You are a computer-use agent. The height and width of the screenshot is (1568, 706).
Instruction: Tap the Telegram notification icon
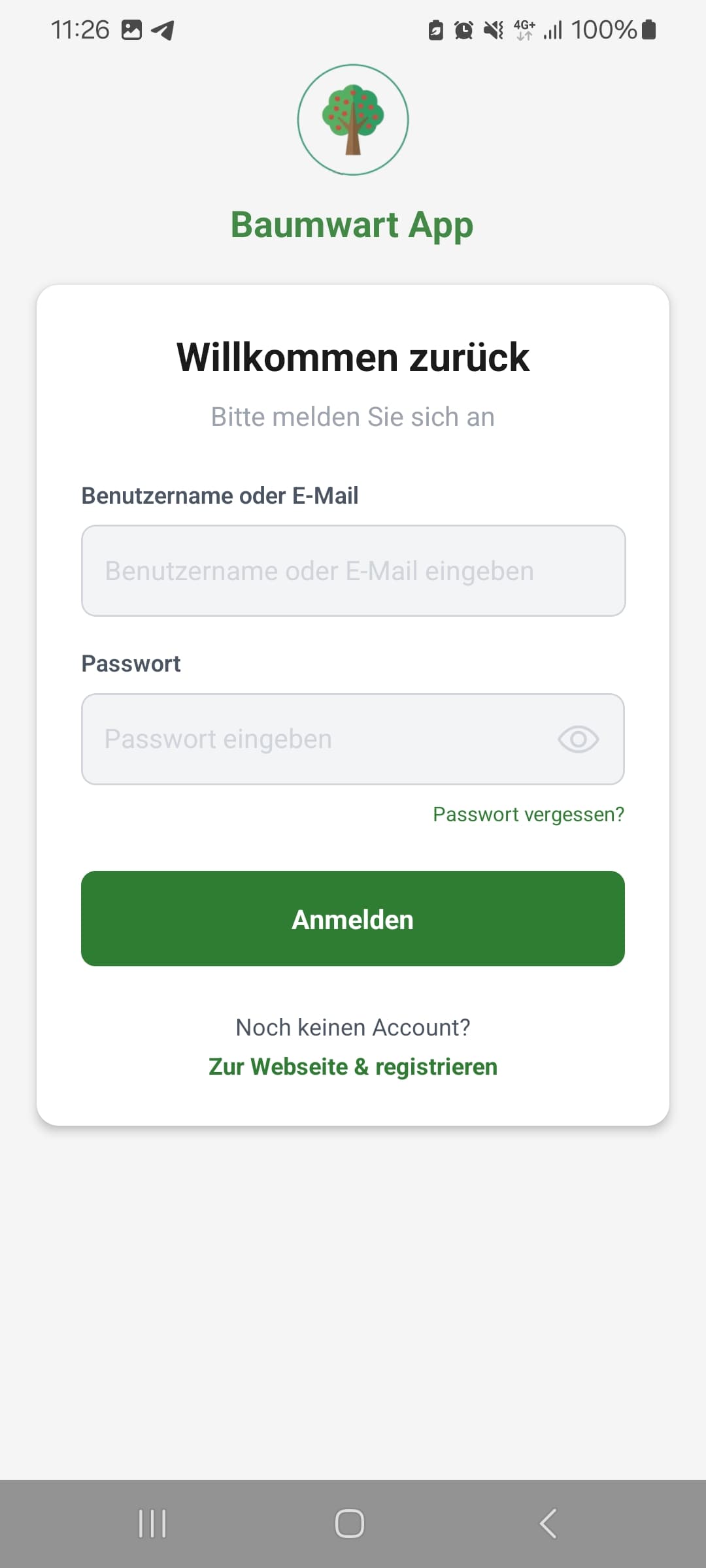[x=163, y=30]
